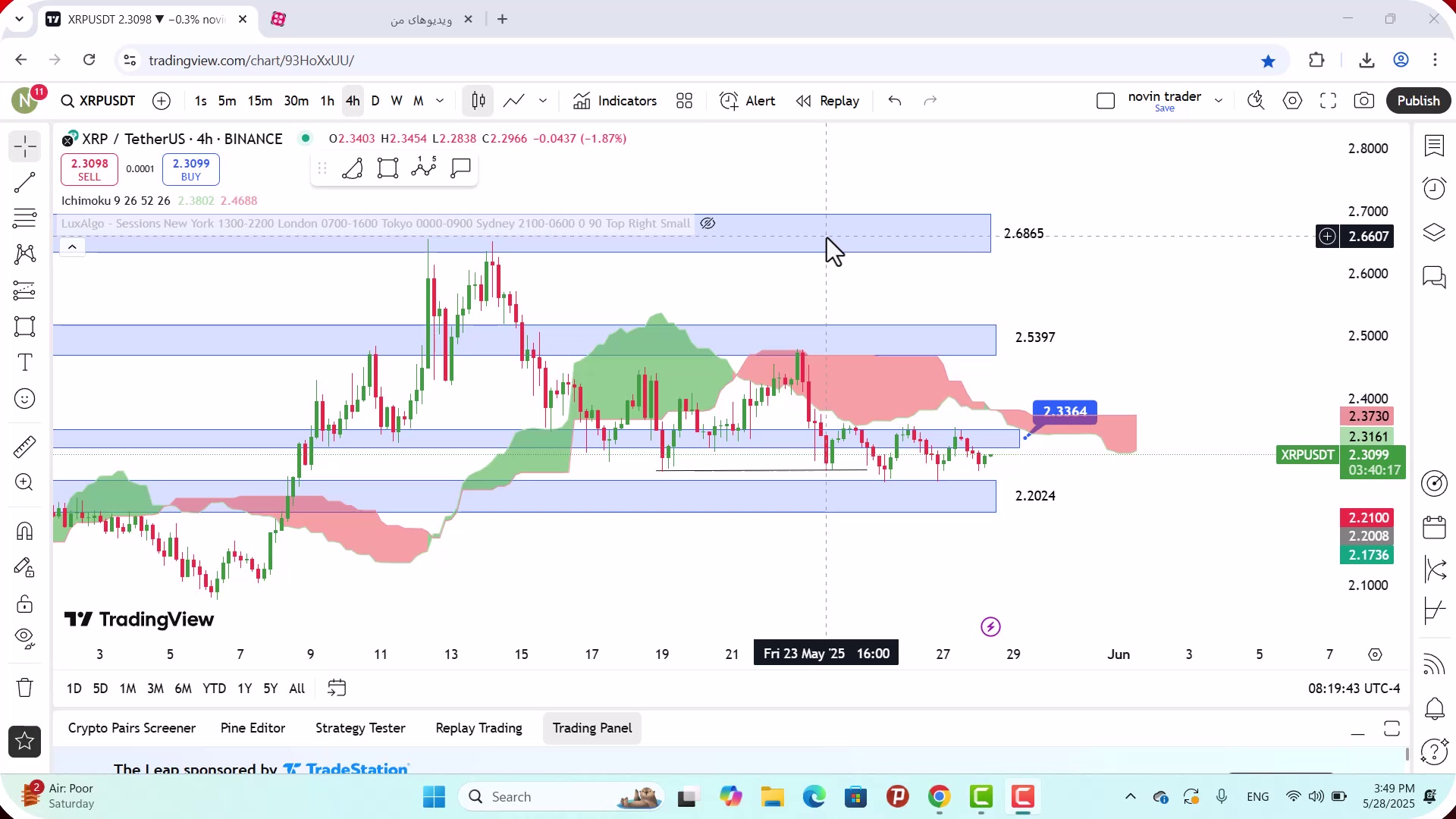
Task: Open symbol search XRPUSDT
Action: tap(99, 101)
